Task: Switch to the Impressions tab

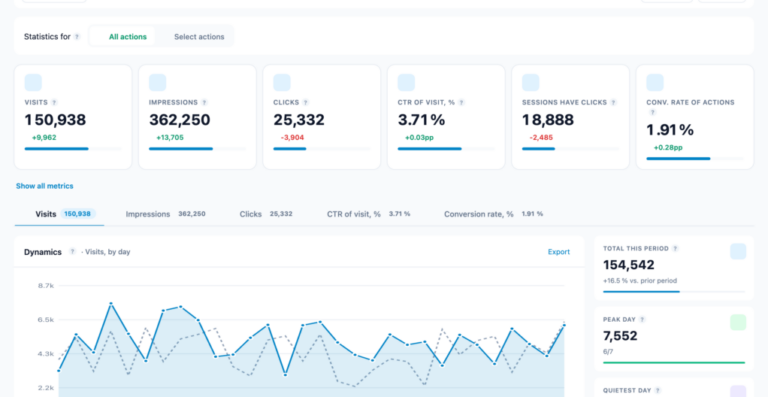Action: click(x=166, y=214)
